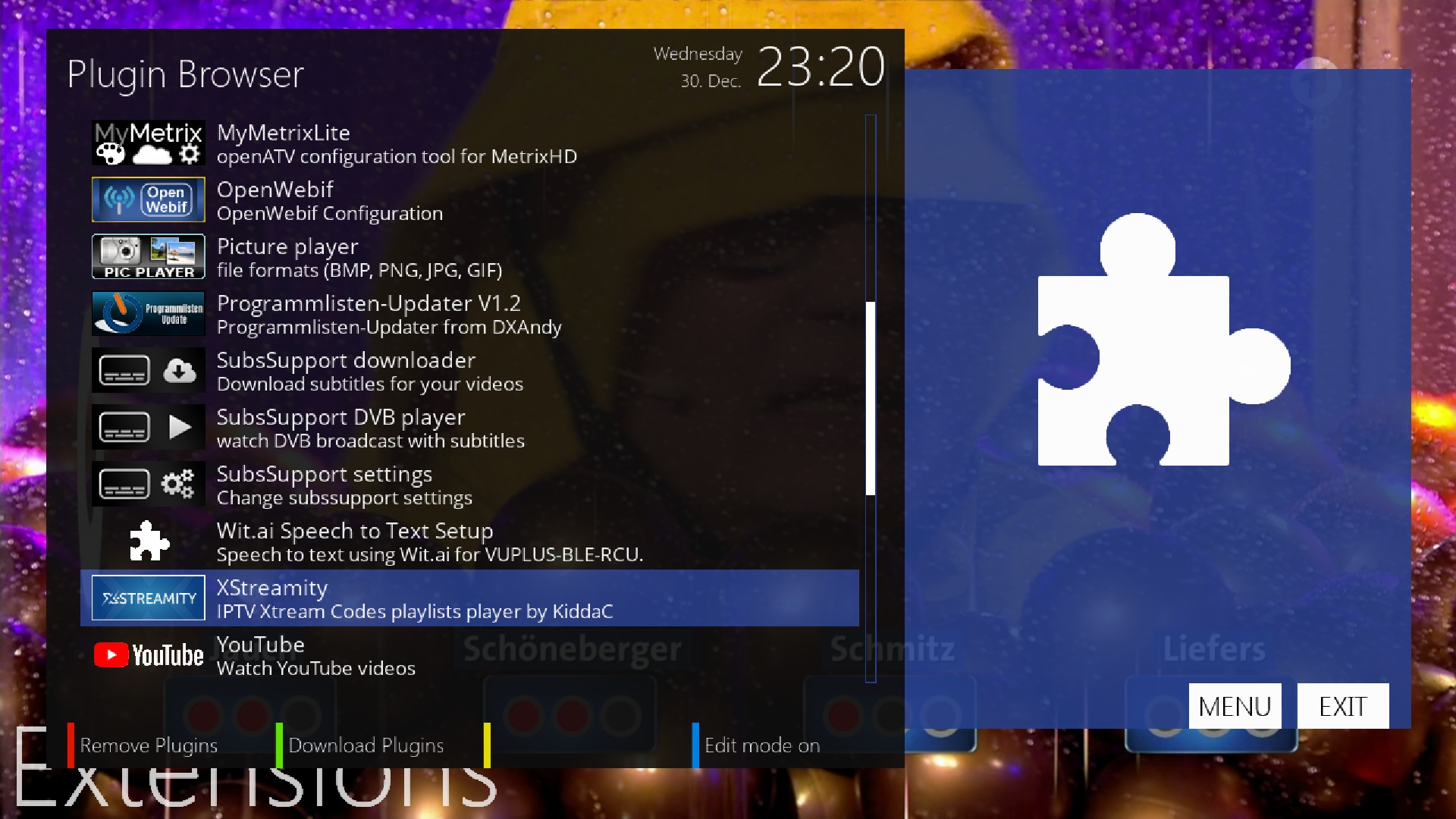Activate Remove Plugins with the red button
The height and width of the screenshot is (819, 1456).
click(149, 745)
